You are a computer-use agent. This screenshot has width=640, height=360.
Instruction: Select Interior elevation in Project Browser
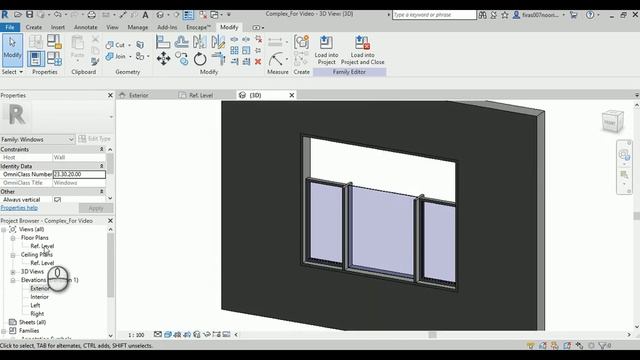point(39,297)
